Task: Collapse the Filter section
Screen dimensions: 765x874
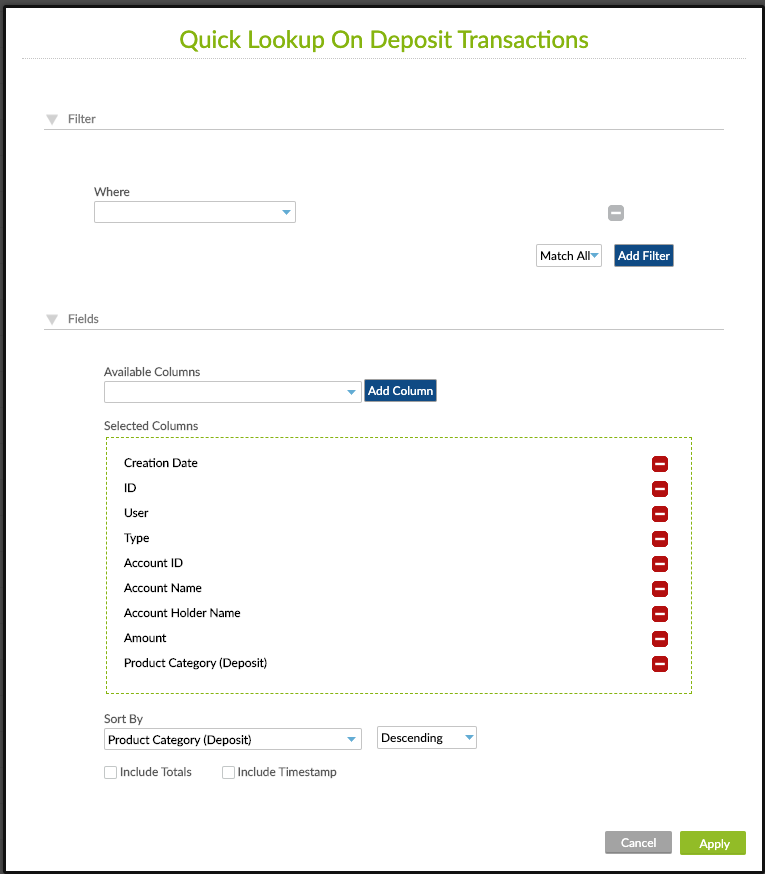Action: (51, 118)
